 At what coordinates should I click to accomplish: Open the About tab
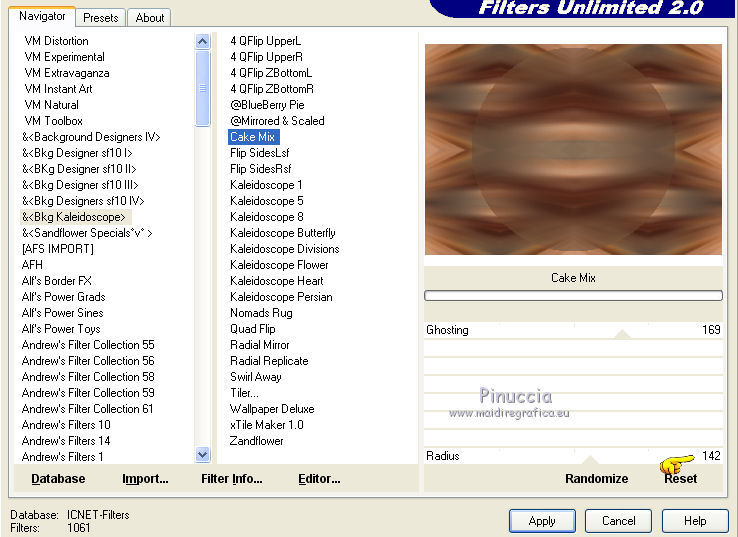tap(150, 18)
